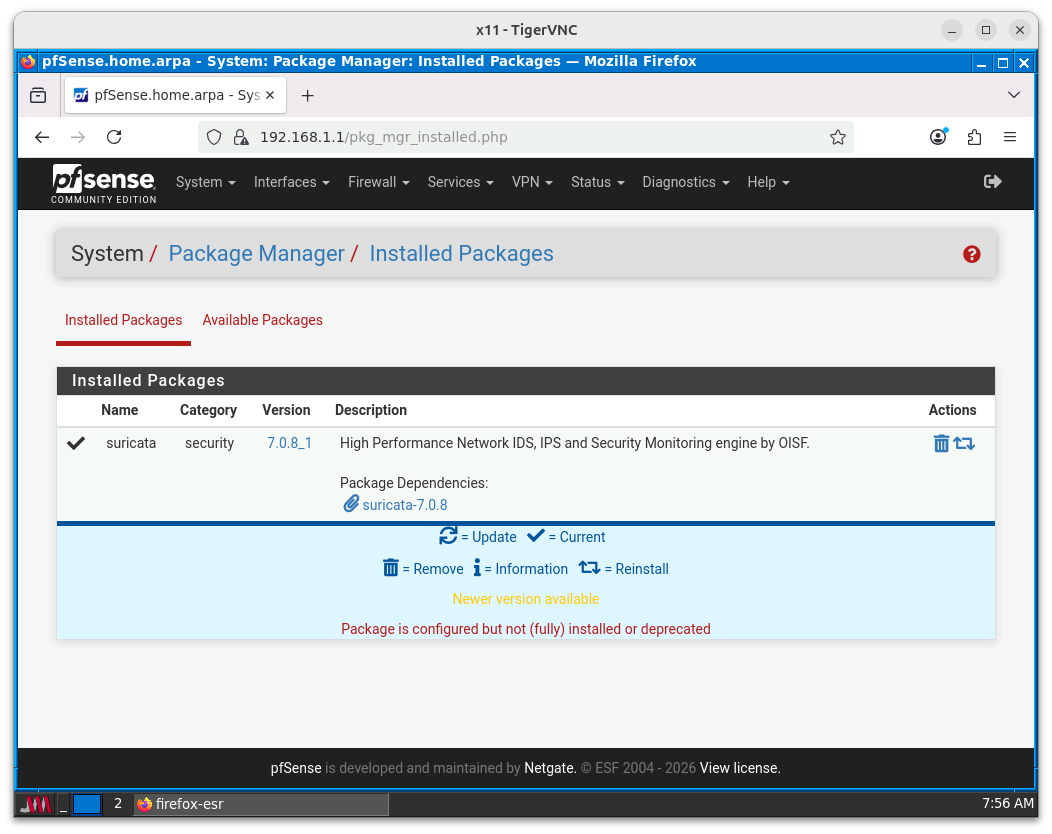Viewport: 1052px width, 834px height.
Task: Open the Firefox extensions puzzle icon
Action: tap(974, 138)
